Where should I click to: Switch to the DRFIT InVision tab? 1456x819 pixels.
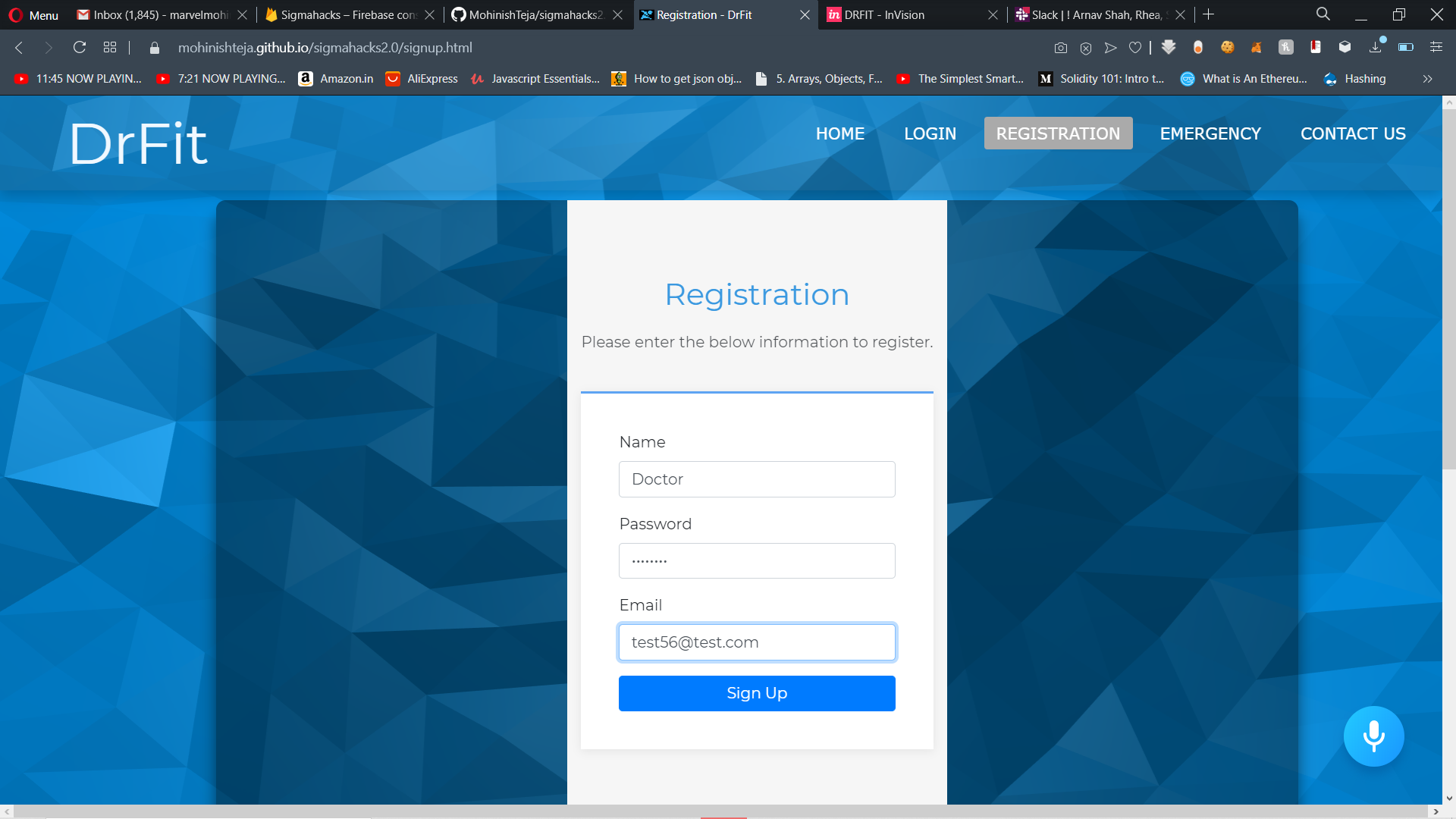[x=884, y=15]
